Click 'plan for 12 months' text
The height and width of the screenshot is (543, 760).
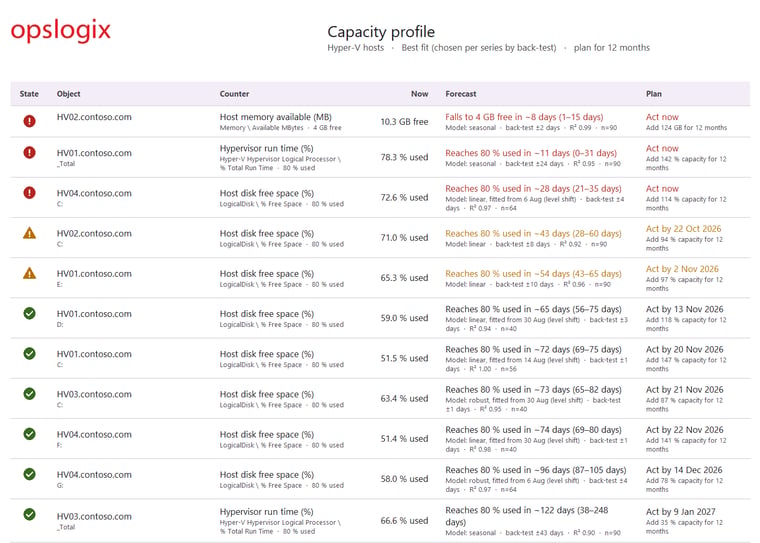click(612, 48)
